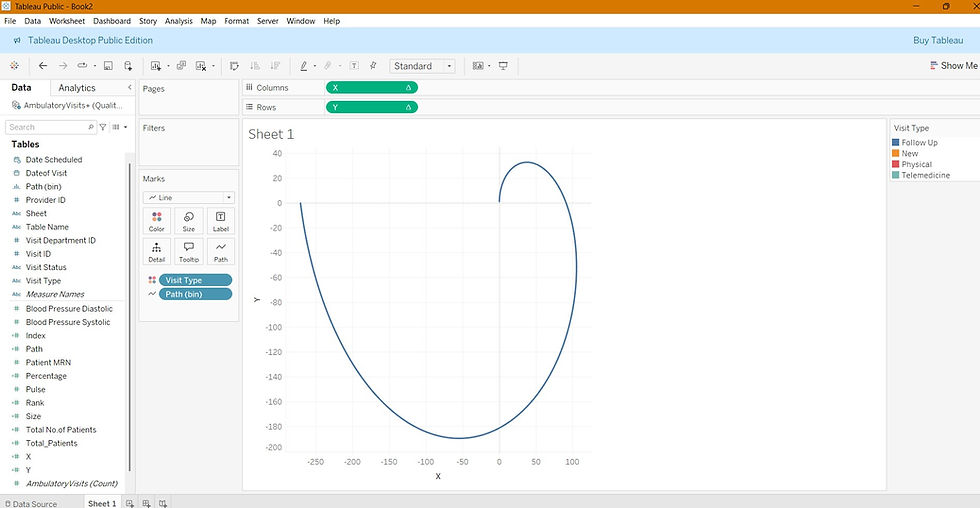Open the Size marks card
Viewport: 980px width, 508px height.
(x=188, y=221)
